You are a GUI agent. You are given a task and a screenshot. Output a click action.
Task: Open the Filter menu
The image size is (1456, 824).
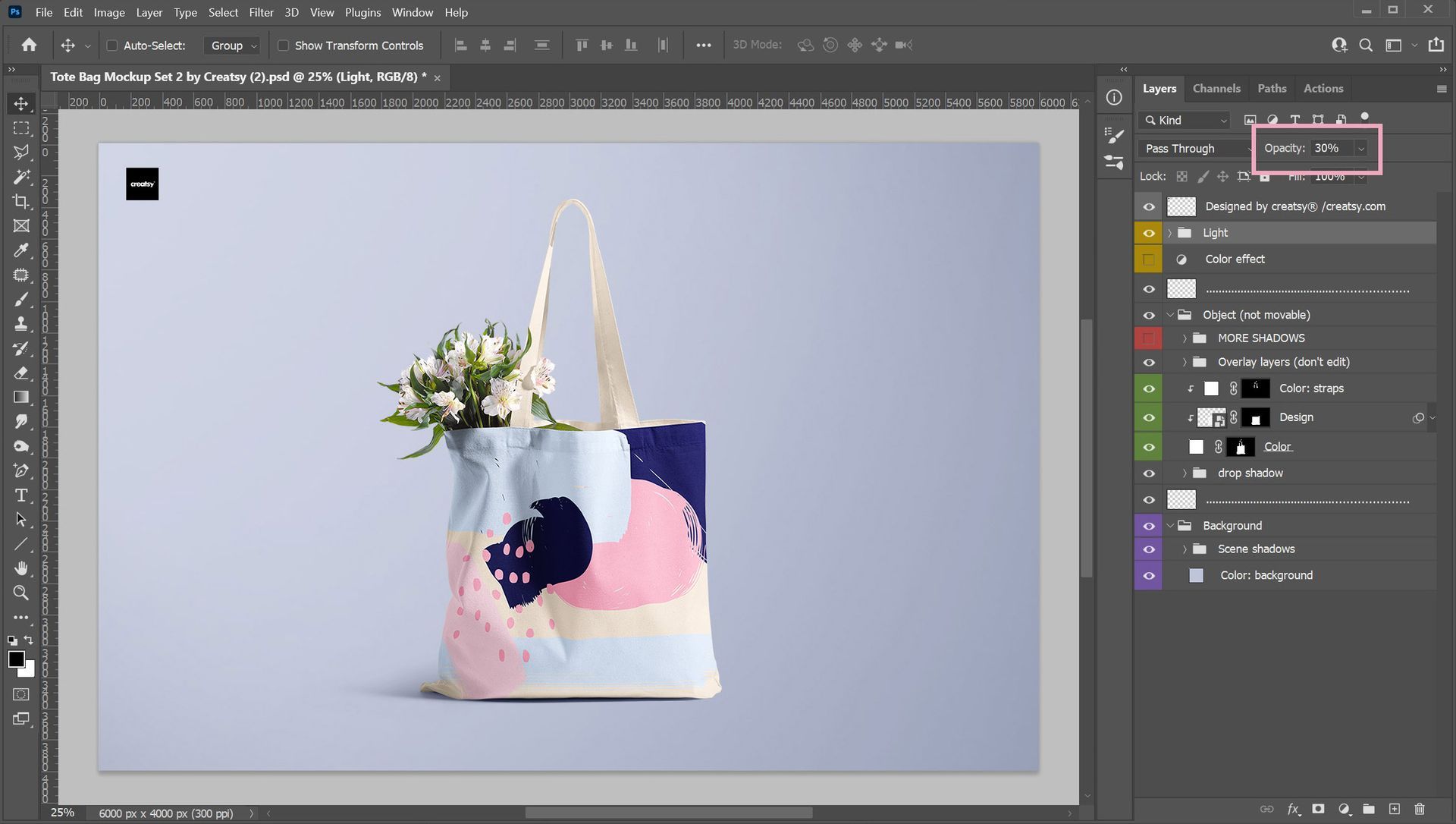[x=261, y=12]
